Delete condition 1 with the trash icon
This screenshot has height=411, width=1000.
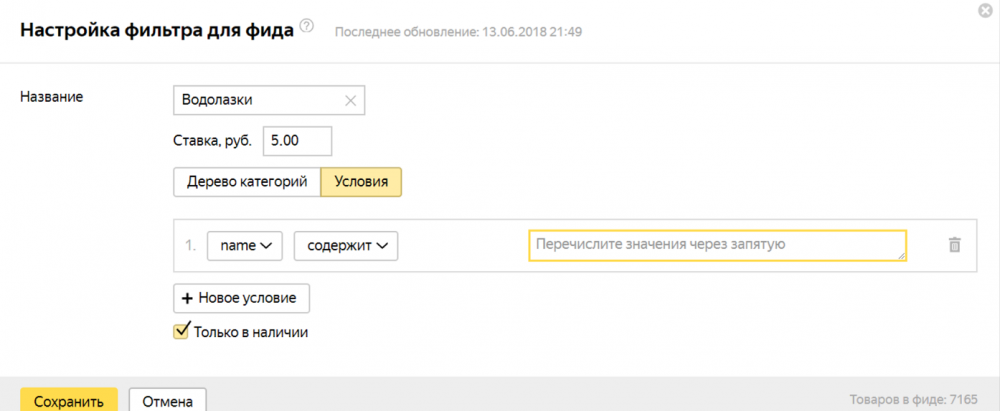click(954, 245)
